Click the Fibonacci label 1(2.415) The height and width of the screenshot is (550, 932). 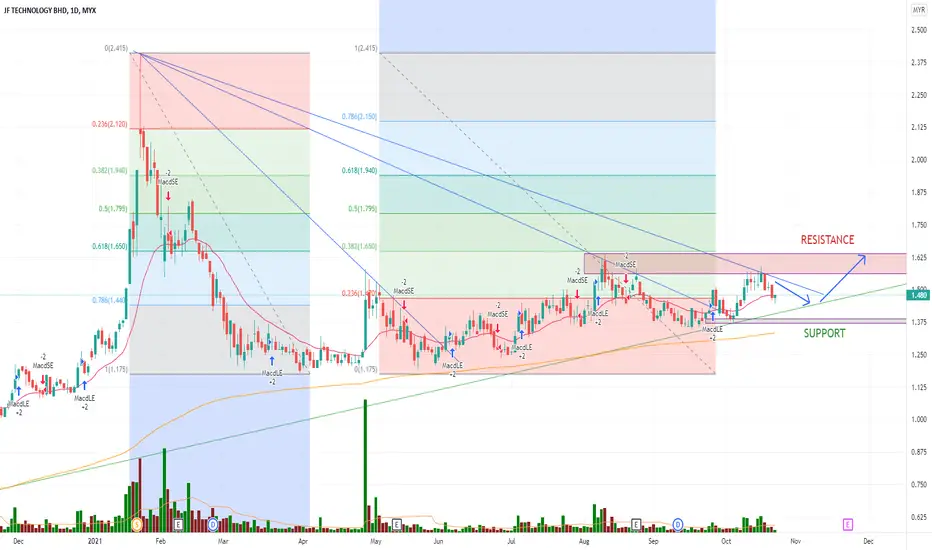point(366,48)
